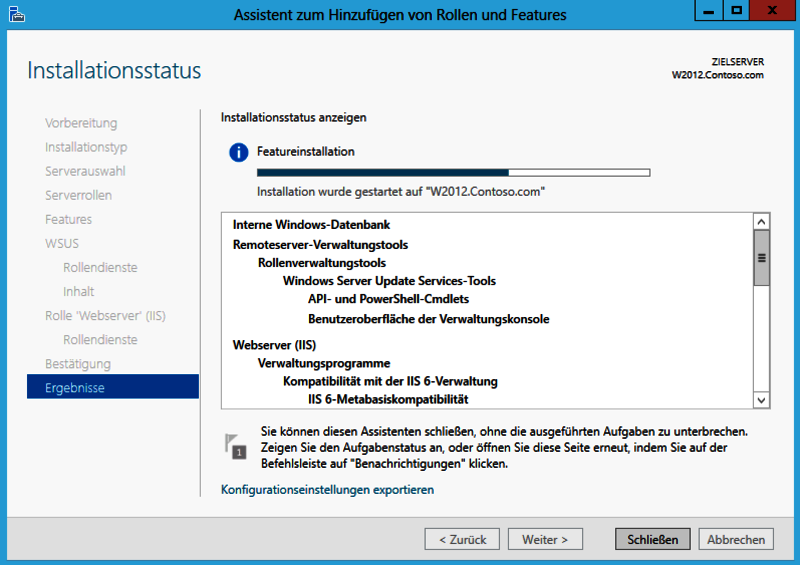Select 'Remoteserver-Verwaltungstools' entry
Screen dimensions: 800x565
(320, 244)
